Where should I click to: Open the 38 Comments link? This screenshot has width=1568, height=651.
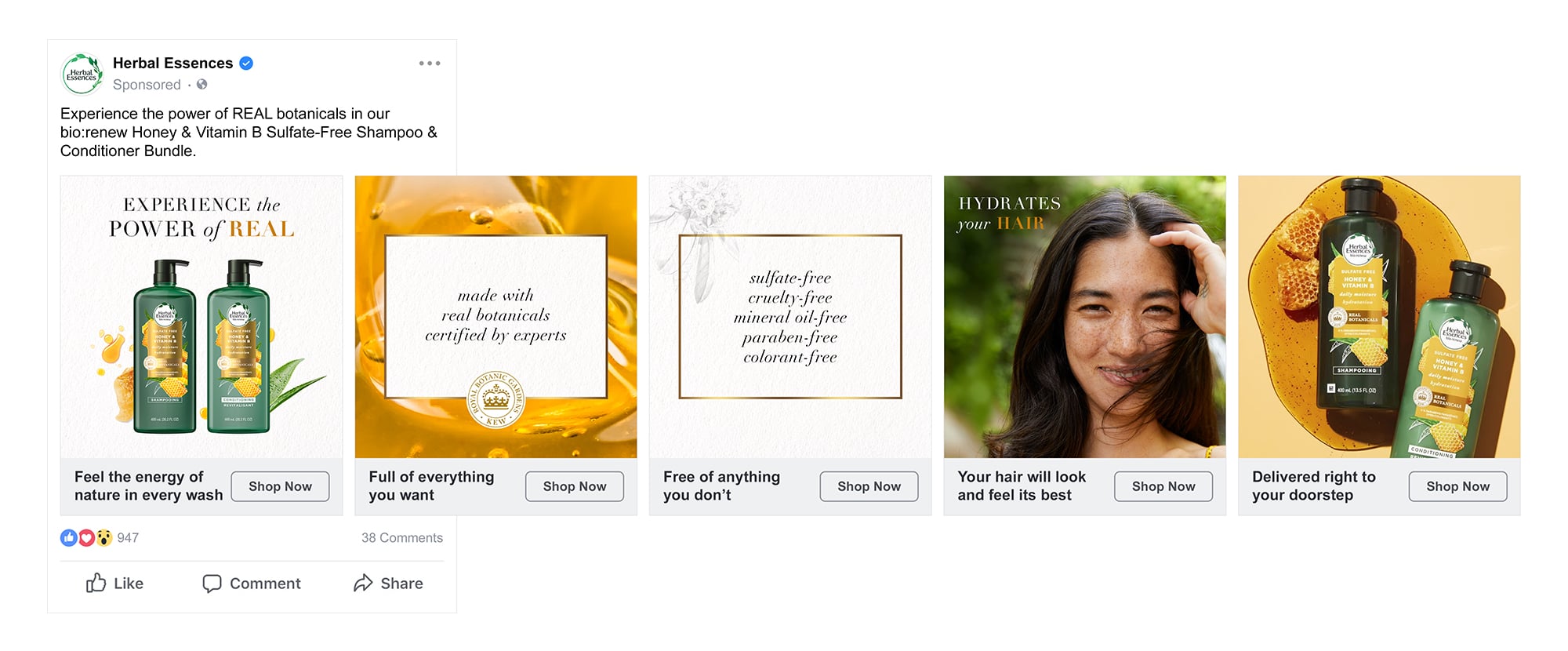pos(402,538)
